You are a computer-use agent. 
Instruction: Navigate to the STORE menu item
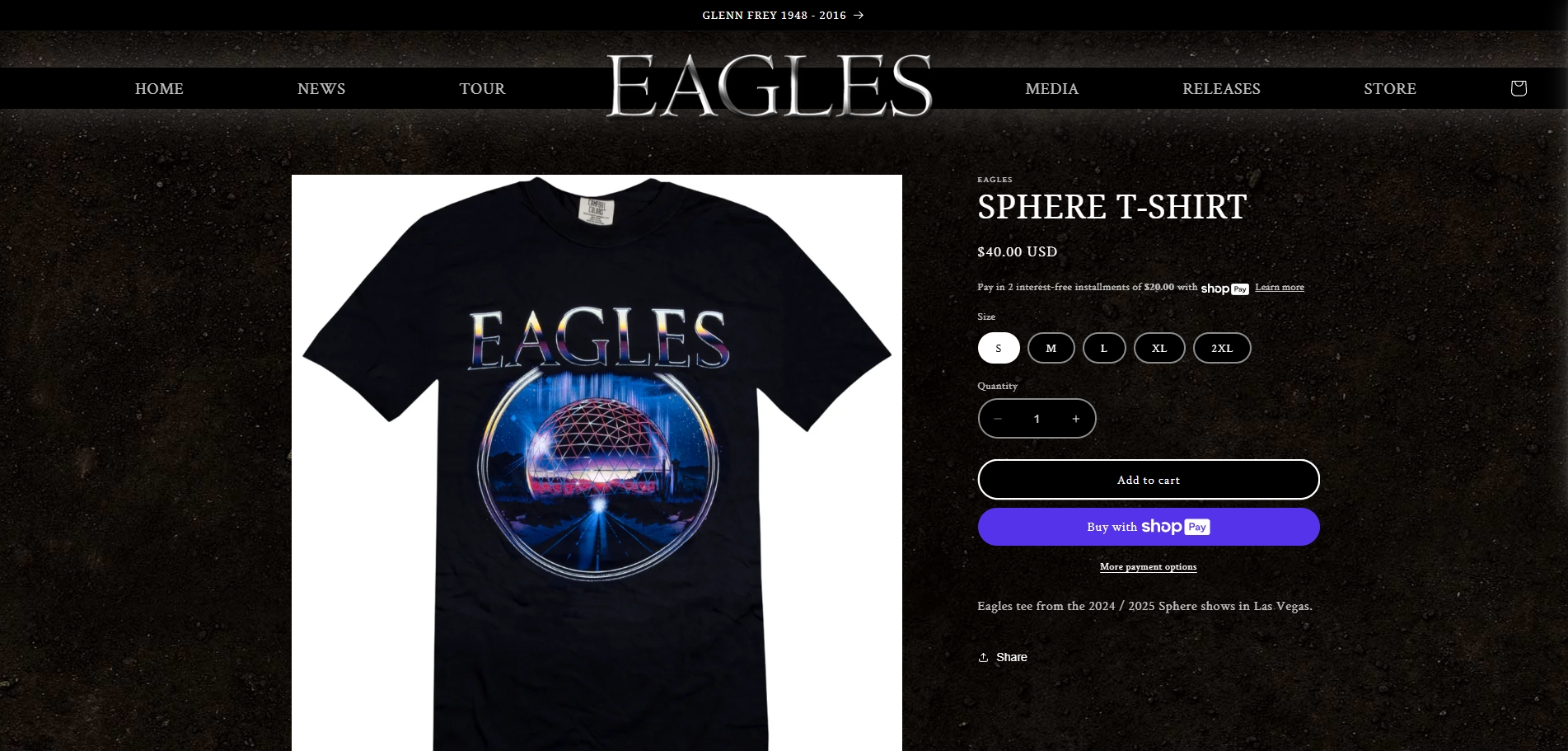coord(1389,88)
